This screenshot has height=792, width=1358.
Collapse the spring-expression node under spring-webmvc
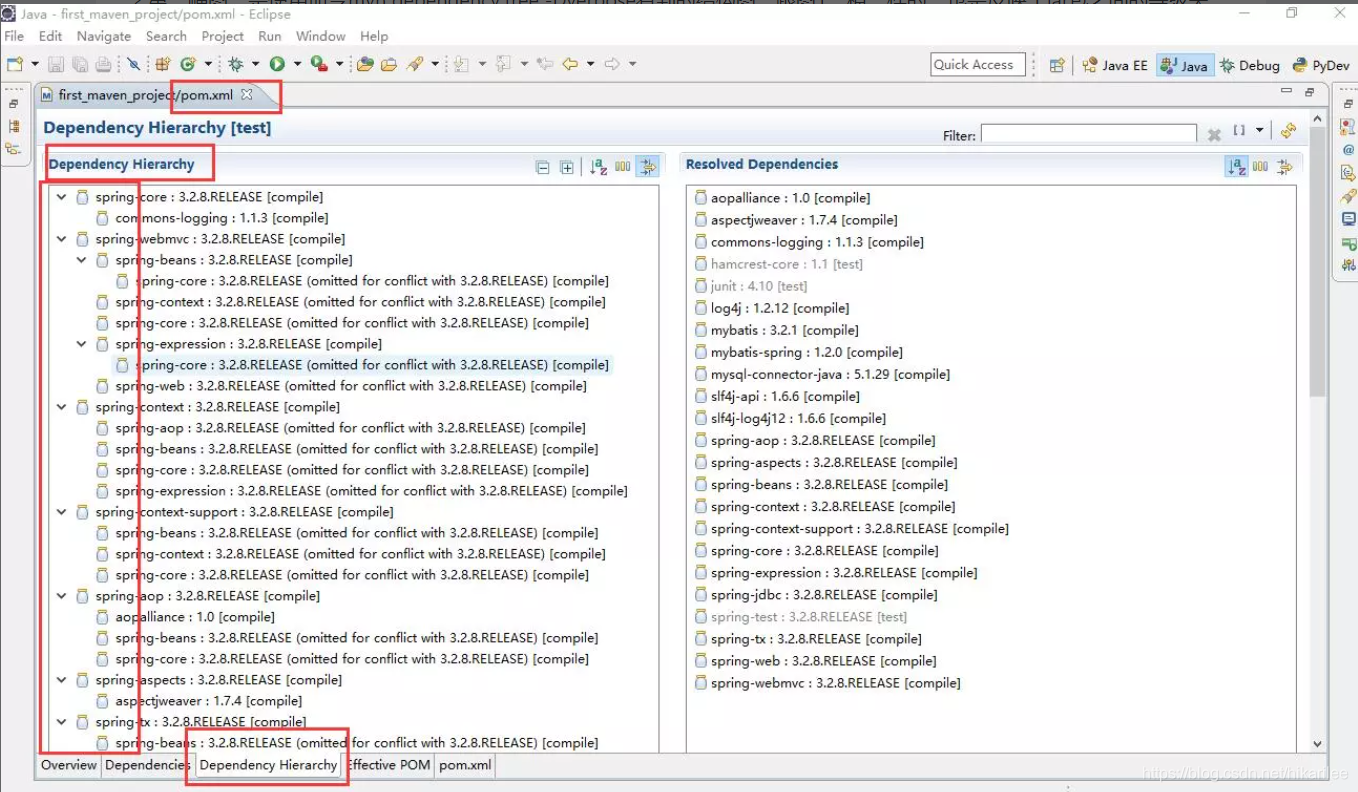pyautogui.click(x=82, y=344)
